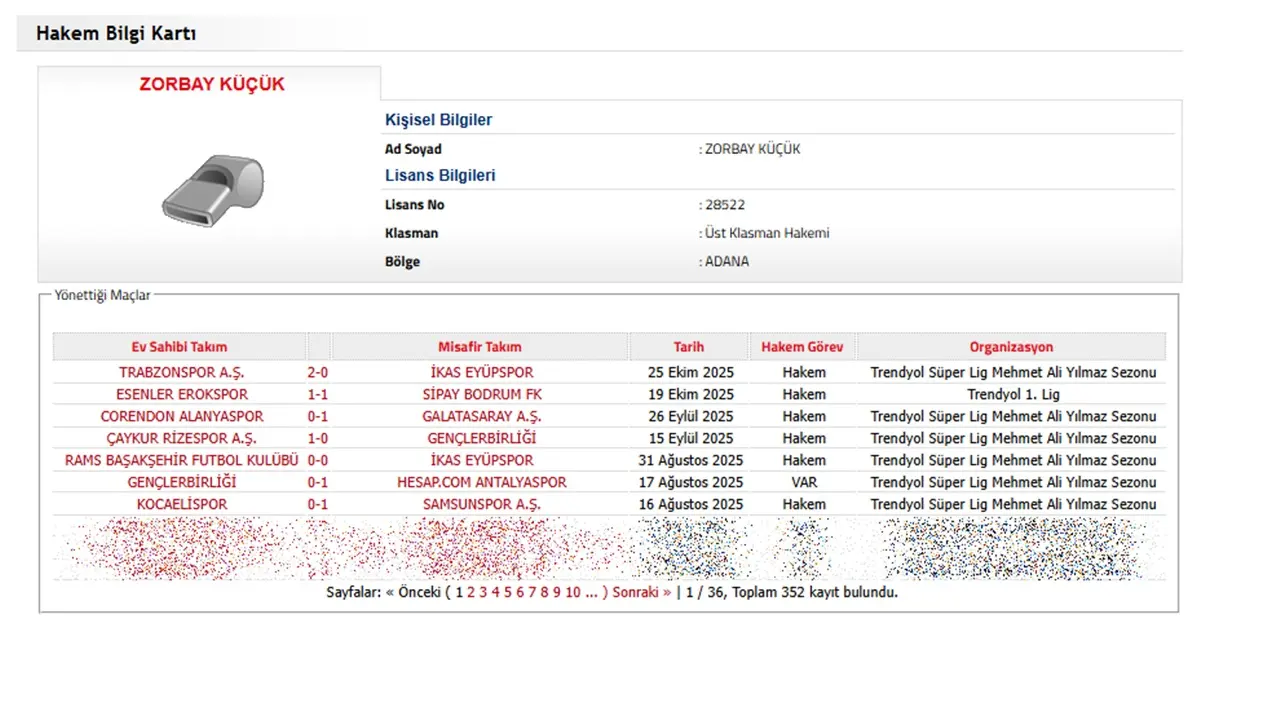Click the 1-1 score of Esenler match
The image size is (1280, 720).
click(x=317, y=394)
